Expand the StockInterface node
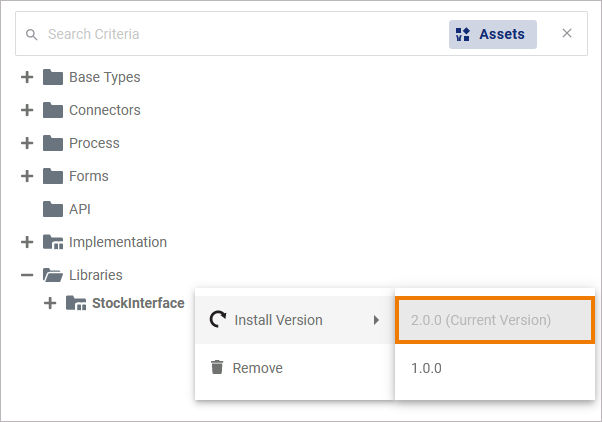602x422 pixels. (x=50, y=303)
